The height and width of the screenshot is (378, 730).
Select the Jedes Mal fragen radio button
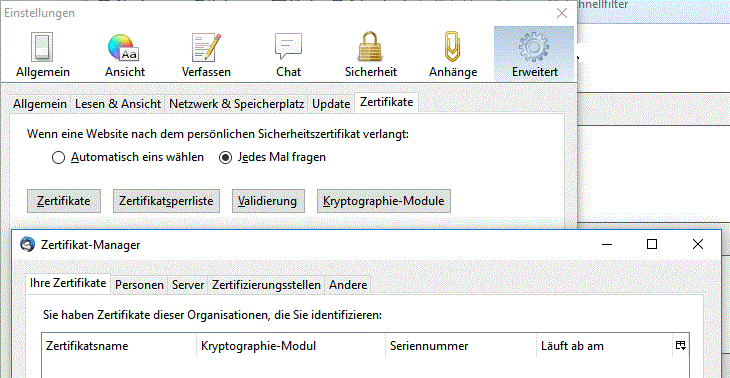click(x=225, y=158)
